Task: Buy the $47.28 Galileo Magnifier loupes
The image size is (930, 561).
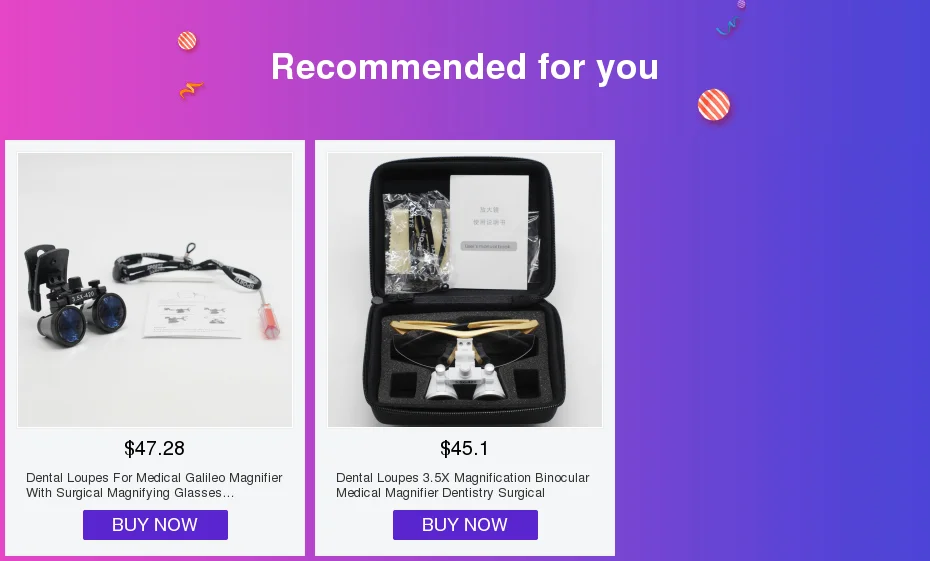Action: pyautogui.click(x=155, y=525)
